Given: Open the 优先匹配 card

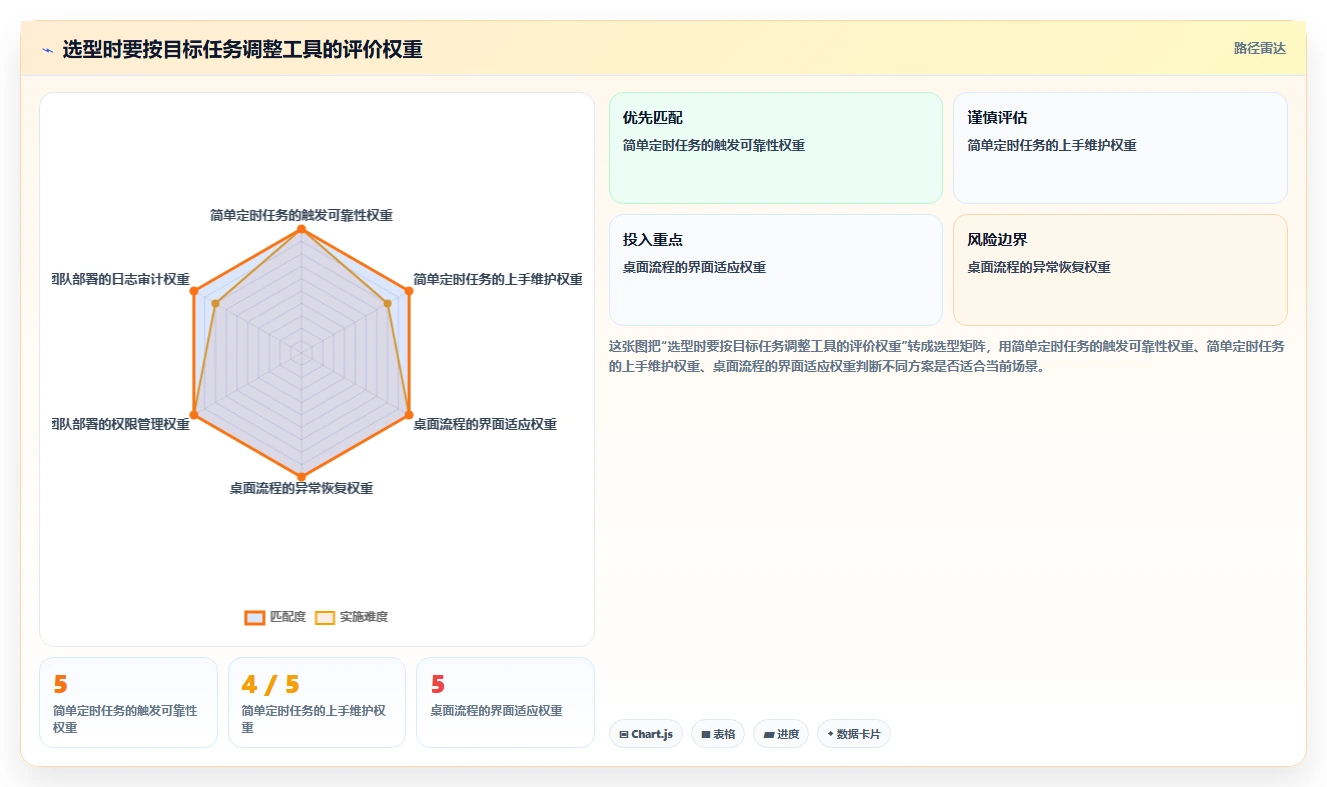Looking at the screenshot, I should point(775,148).
